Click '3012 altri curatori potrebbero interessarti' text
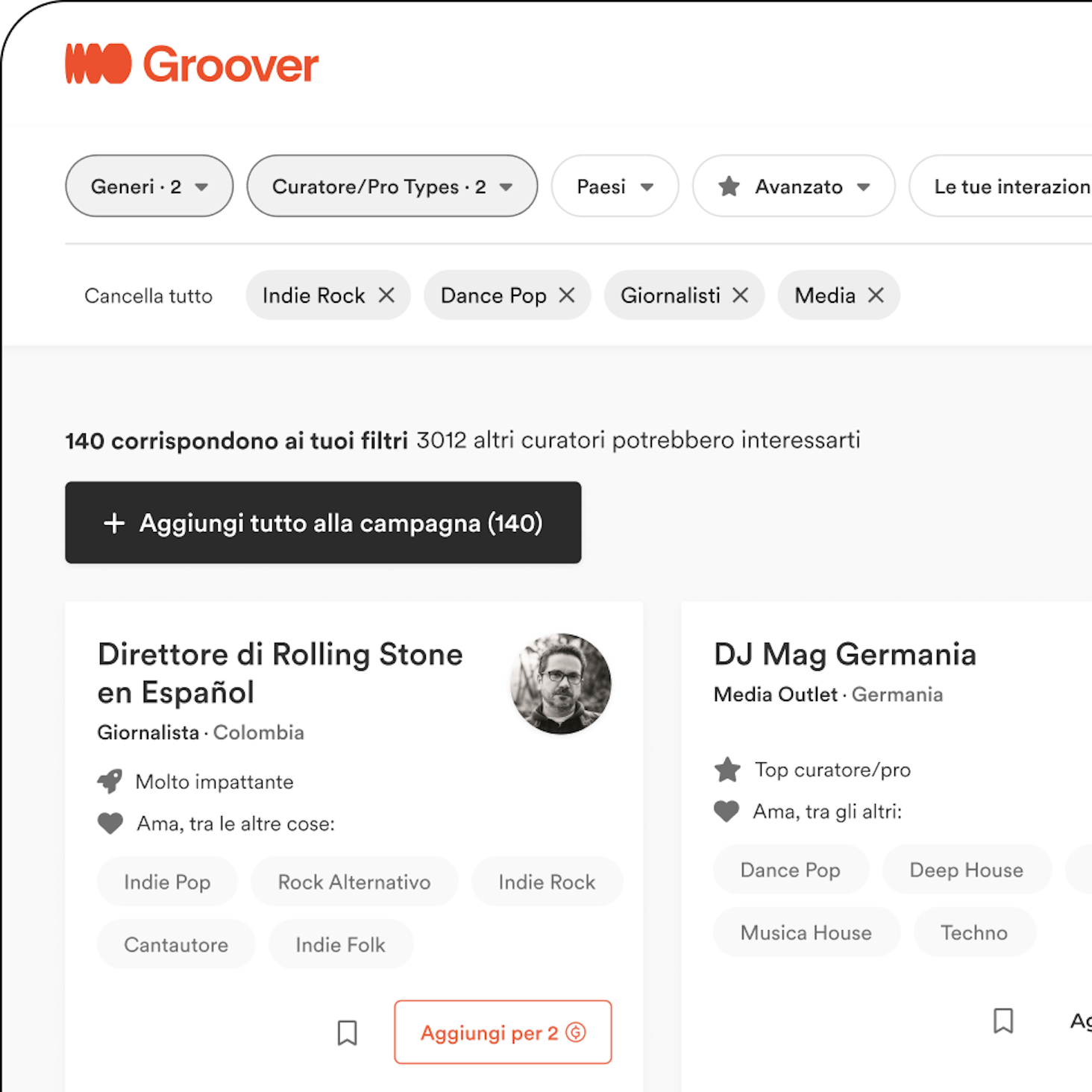Screen dimensions: 1092x1092 (x=638, y=440)
